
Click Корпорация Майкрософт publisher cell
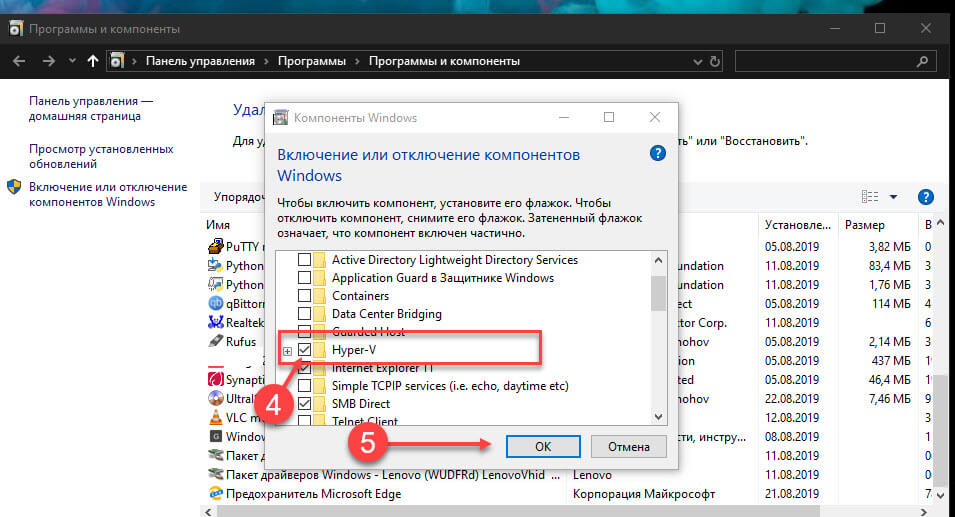coord(644,494)
